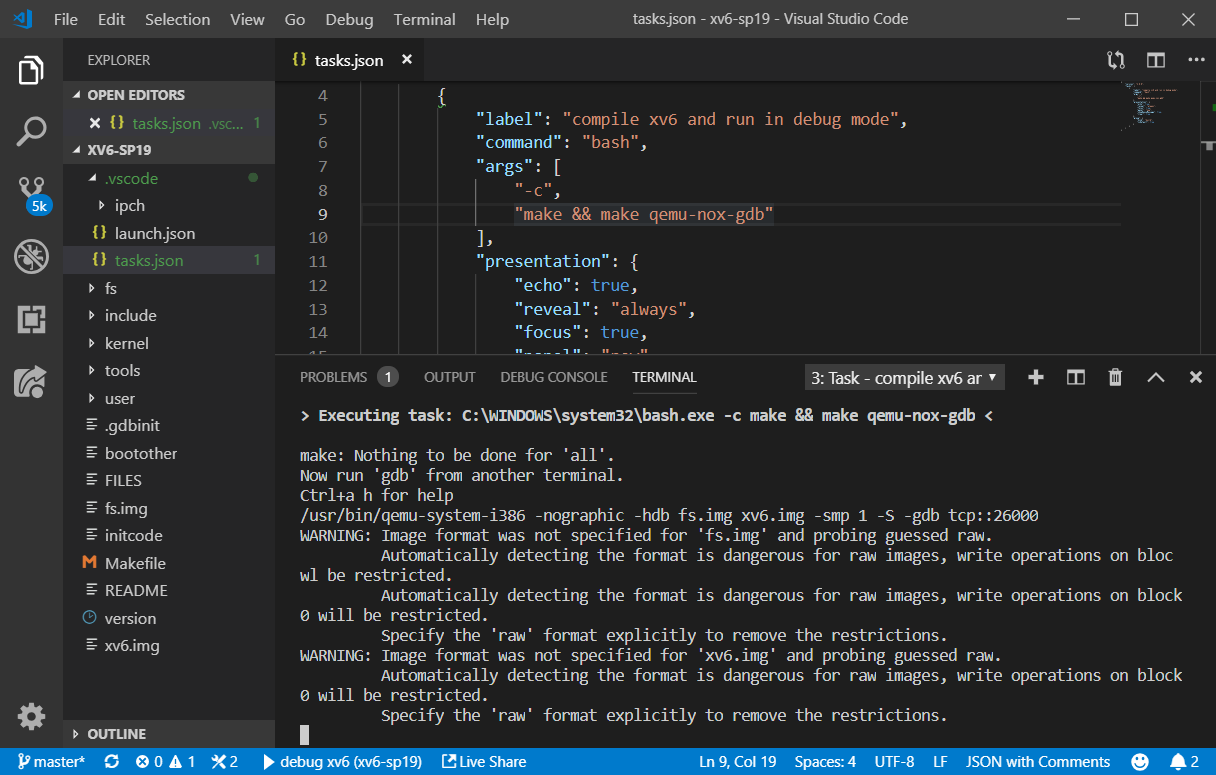Collapse the .vscode folder
Image resolution: width=1216 pixels, height=775 pixels.
(x=131, y=178)
